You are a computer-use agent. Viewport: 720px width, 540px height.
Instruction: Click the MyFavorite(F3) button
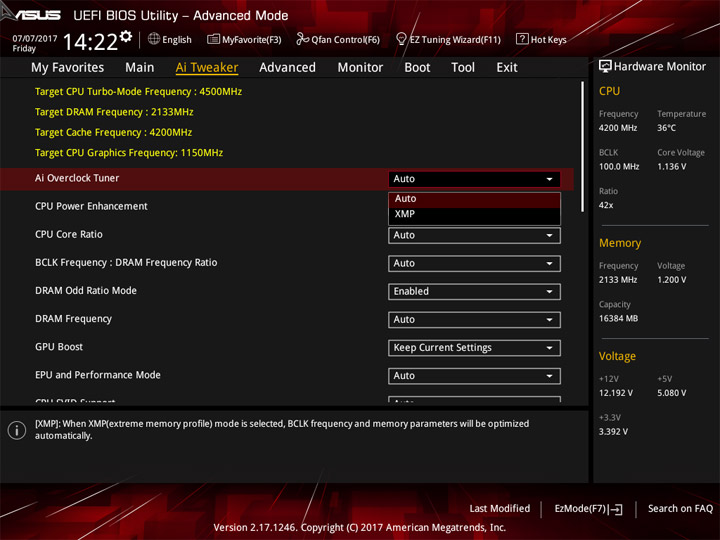click(244, 39)
